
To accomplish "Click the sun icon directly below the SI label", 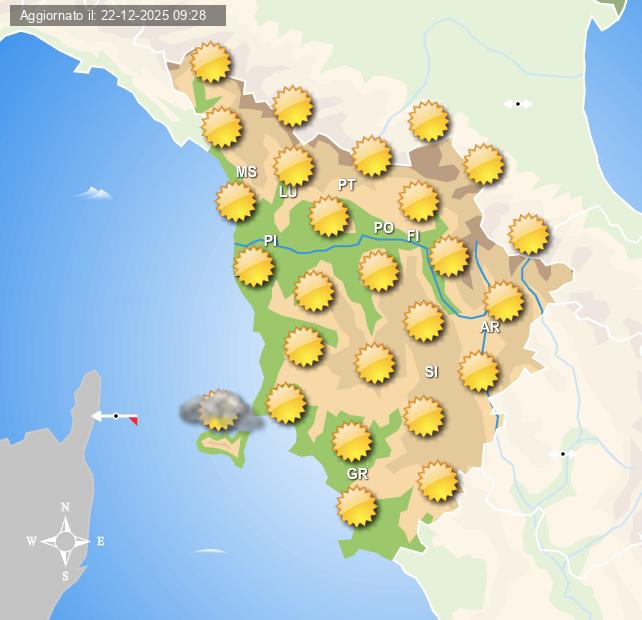I will 423,416.
